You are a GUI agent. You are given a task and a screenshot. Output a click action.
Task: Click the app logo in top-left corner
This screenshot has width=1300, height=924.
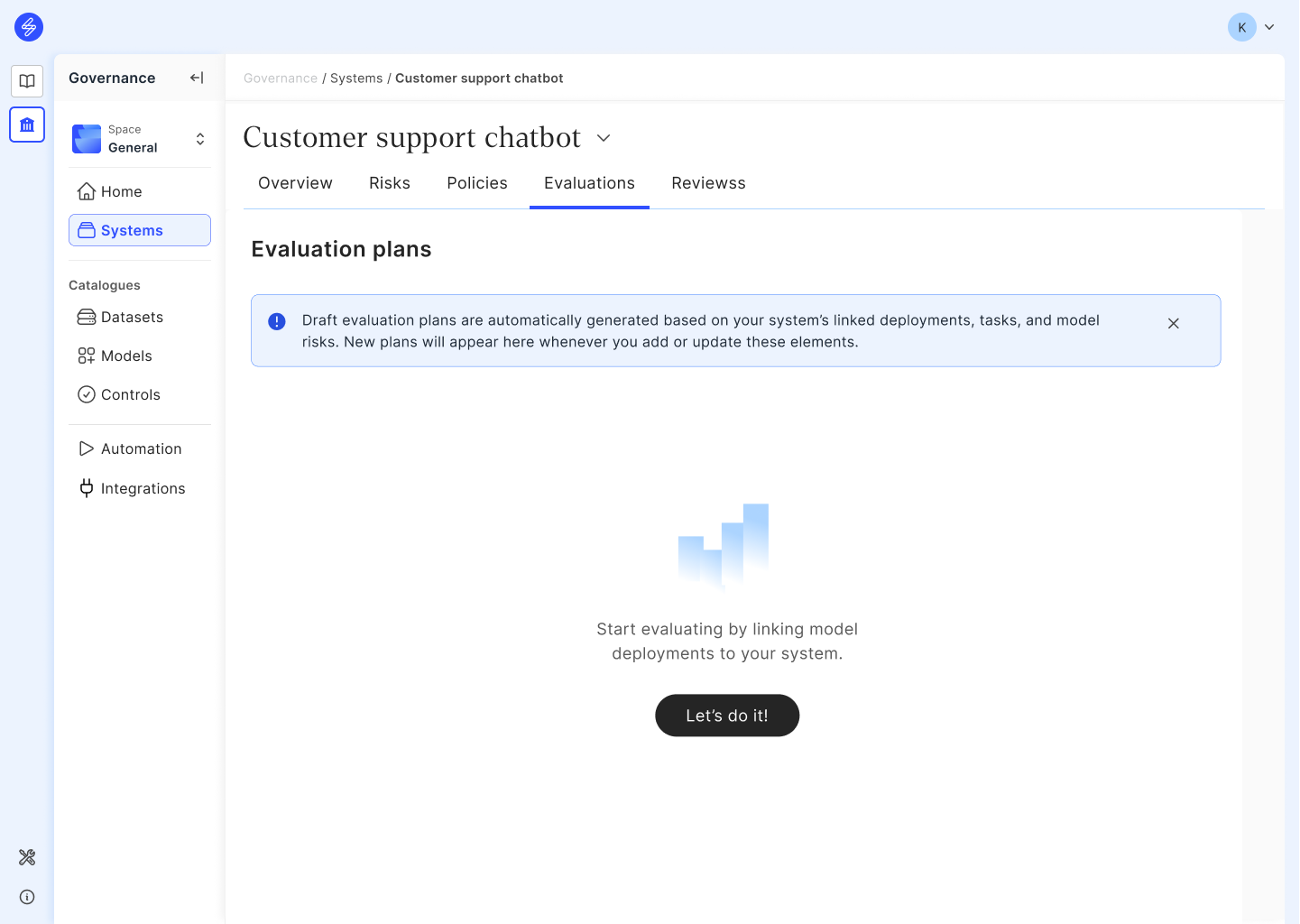coord(29,27)
